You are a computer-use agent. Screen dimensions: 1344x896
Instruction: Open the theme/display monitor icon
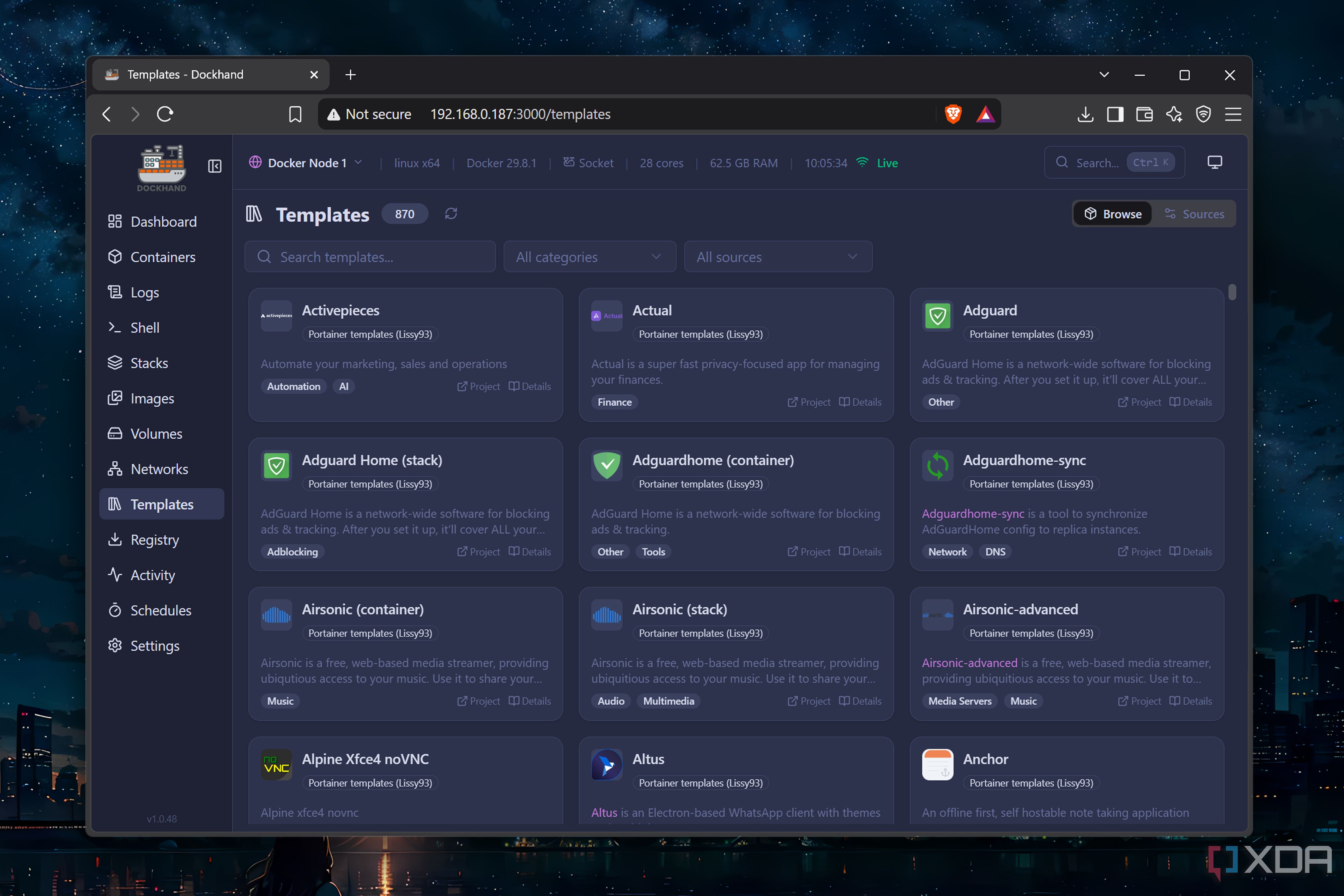[1214, 162]
